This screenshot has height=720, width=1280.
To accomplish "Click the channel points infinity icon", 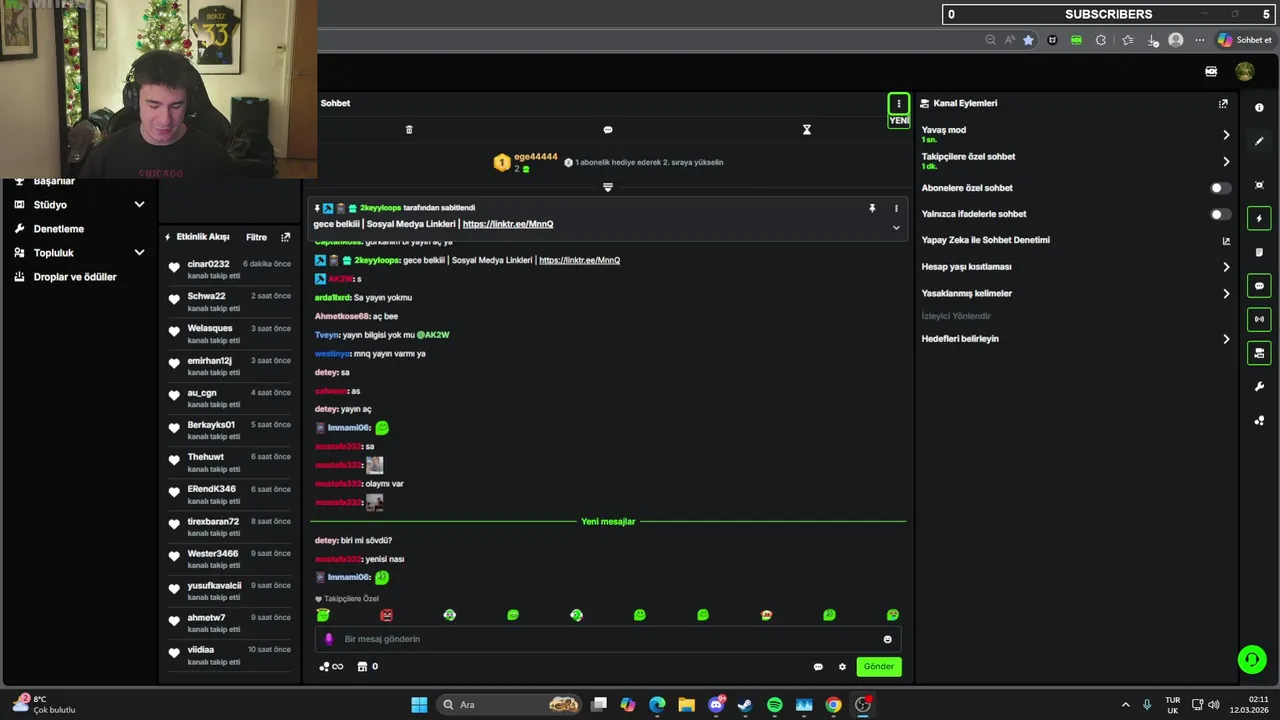I will click(331, 667).
